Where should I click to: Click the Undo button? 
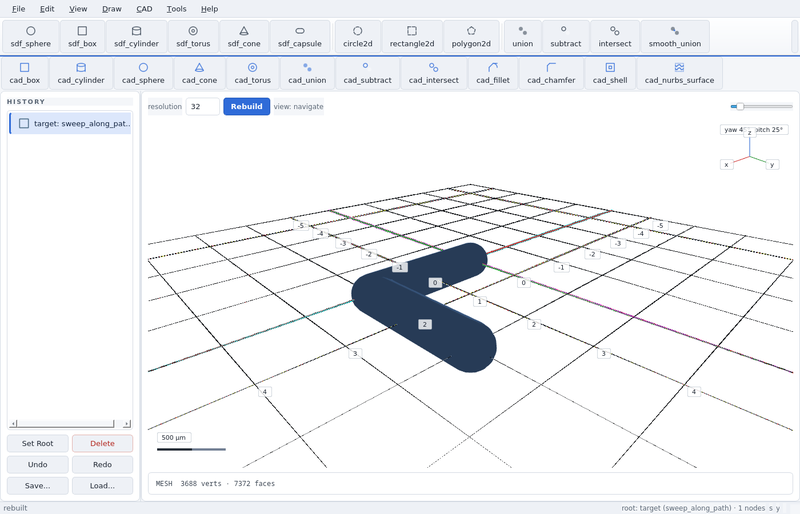click(x=37, y=464)
